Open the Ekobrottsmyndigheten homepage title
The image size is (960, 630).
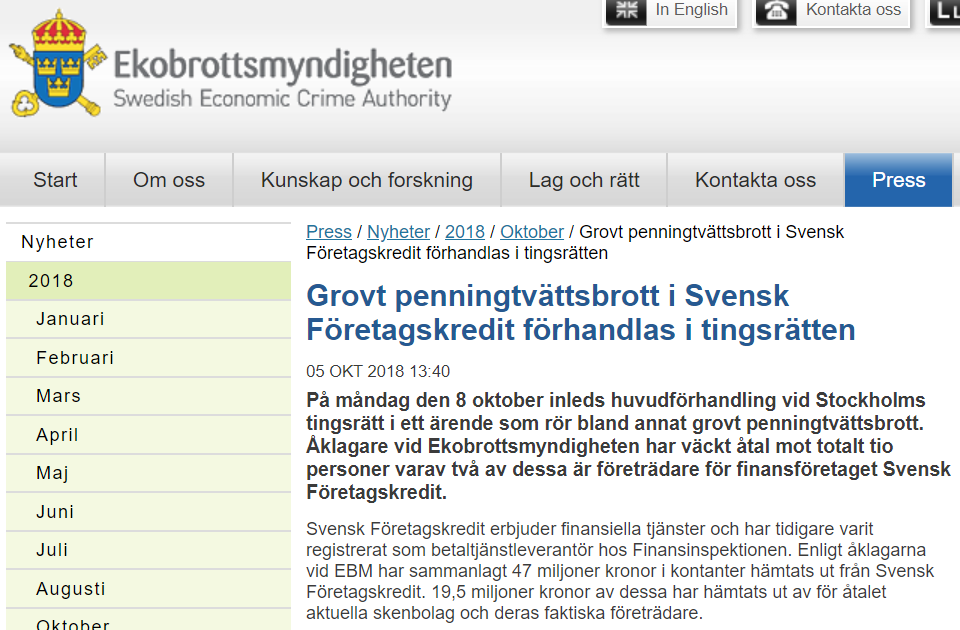[283, 66]
